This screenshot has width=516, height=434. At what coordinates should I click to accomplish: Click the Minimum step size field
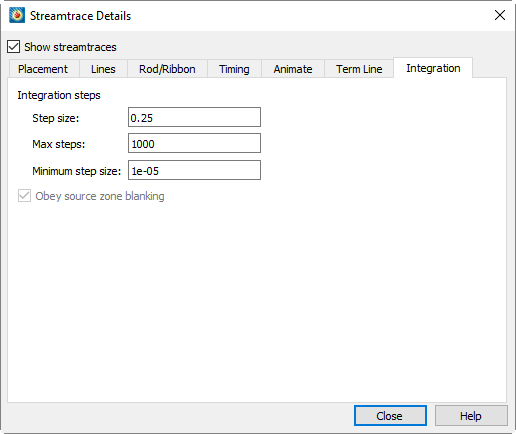194,170
